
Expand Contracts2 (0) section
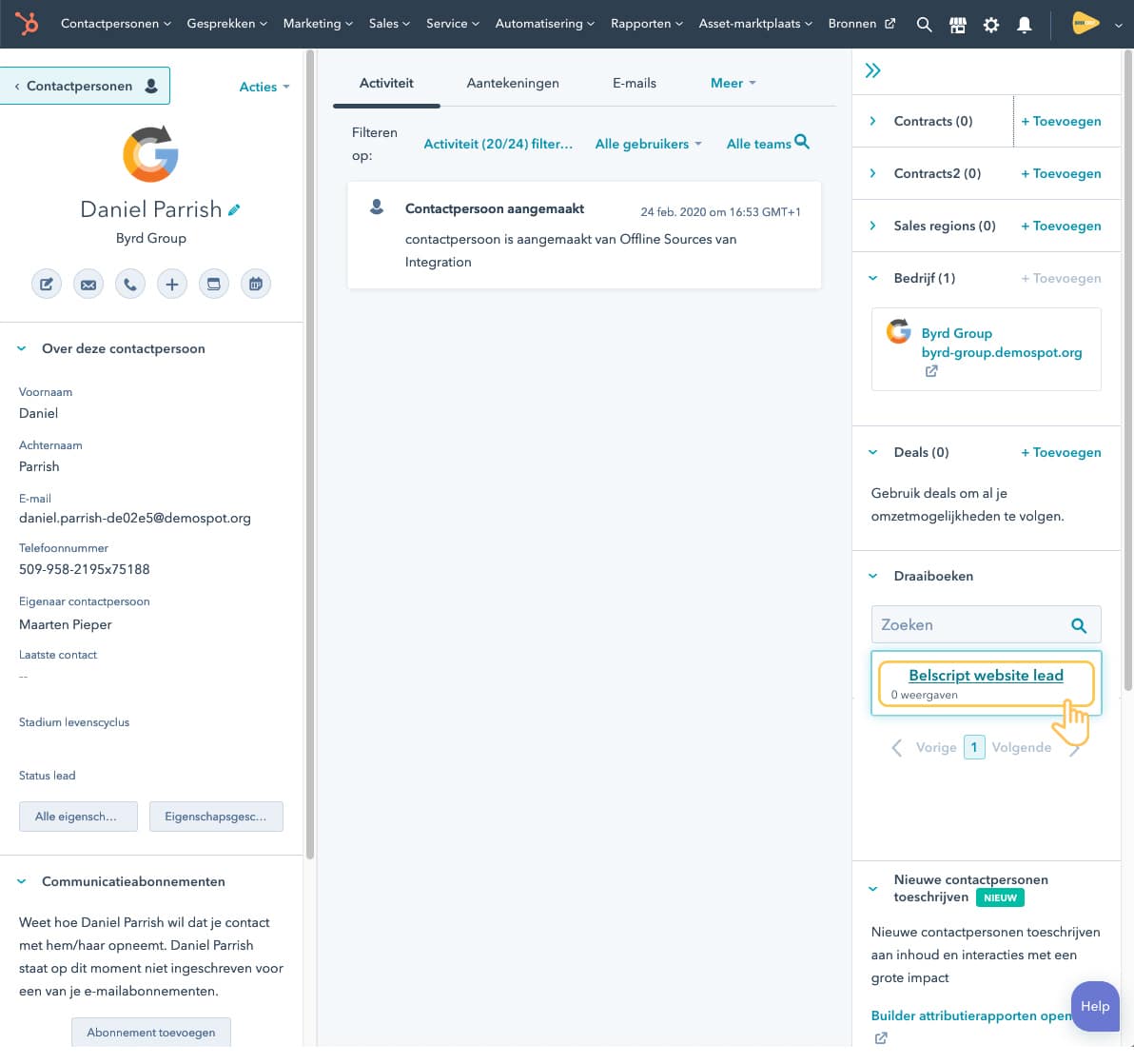point(873,173)
